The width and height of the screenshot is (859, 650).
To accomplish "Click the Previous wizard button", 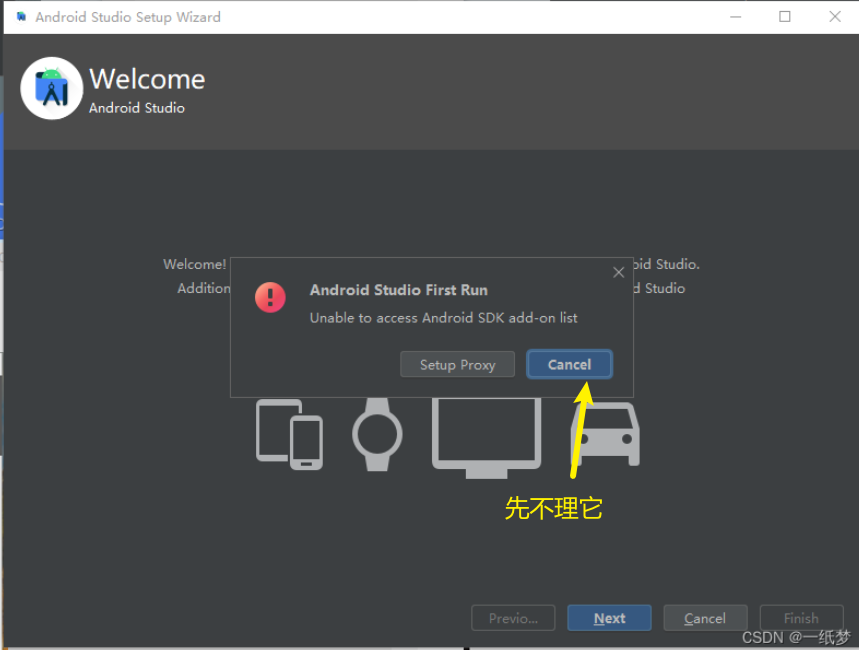I will coord(513,618).
